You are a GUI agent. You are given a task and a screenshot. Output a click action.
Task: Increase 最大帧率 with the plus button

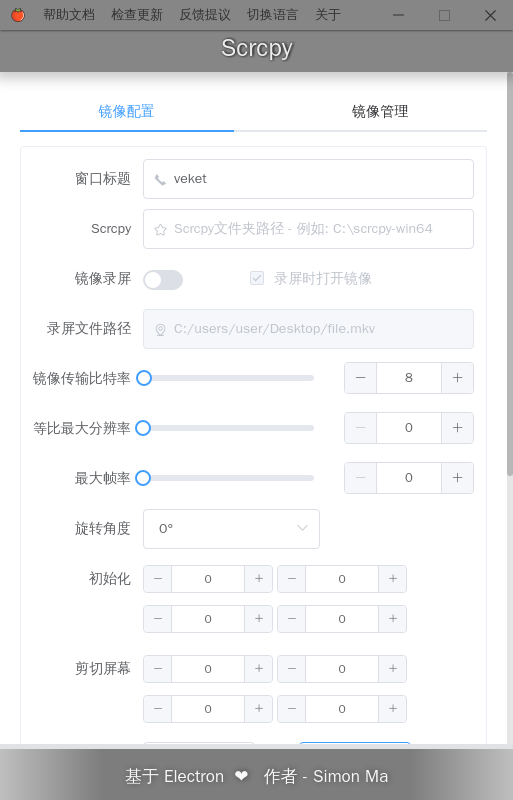[x=457, y=478]
